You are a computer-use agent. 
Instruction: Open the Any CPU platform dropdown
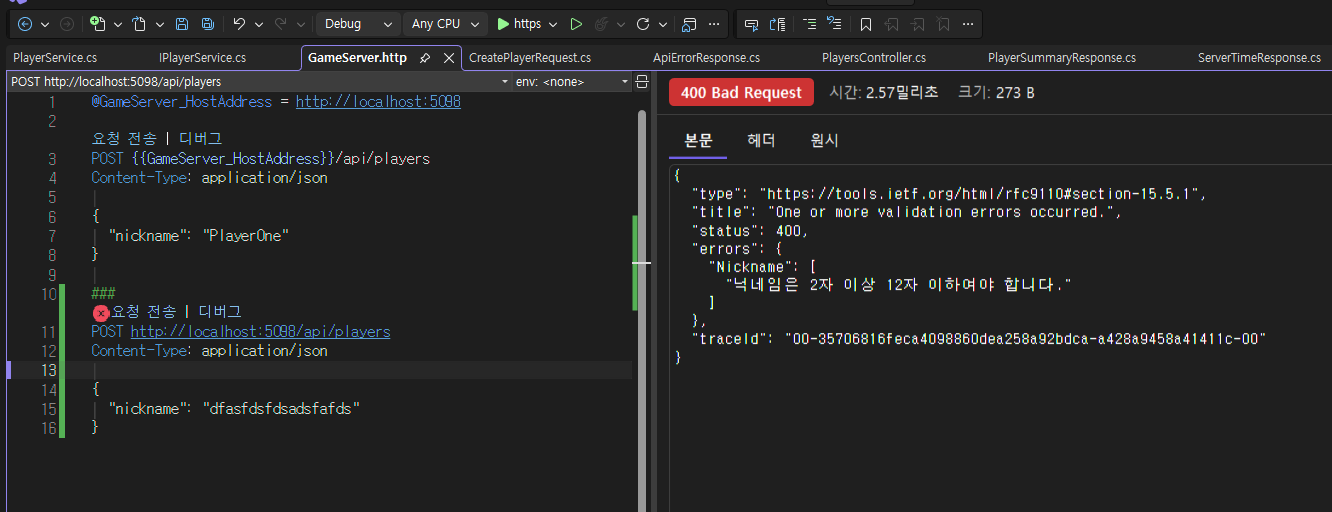pyautogui.click(x=446, y=23)
